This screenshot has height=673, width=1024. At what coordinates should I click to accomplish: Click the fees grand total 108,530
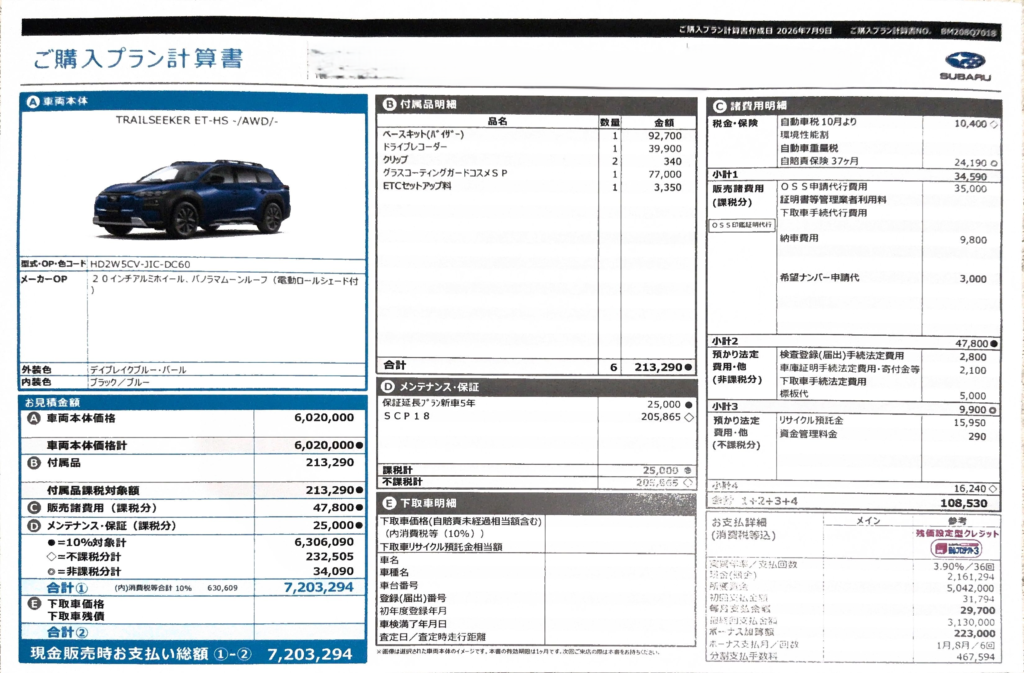click(x=964, y=503)
